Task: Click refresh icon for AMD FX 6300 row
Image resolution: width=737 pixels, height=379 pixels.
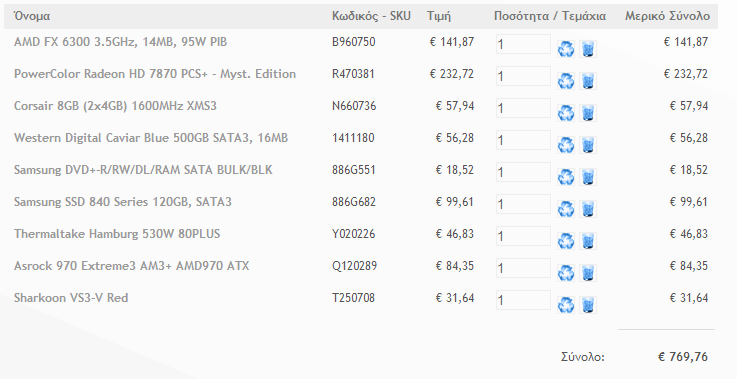Action: click(x=566, y=49)
